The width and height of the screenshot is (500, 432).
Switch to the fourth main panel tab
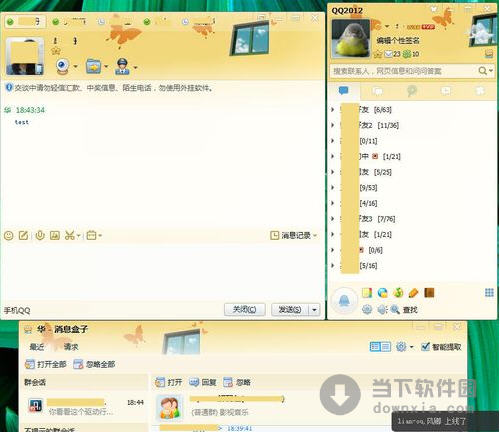coord(446,91)
